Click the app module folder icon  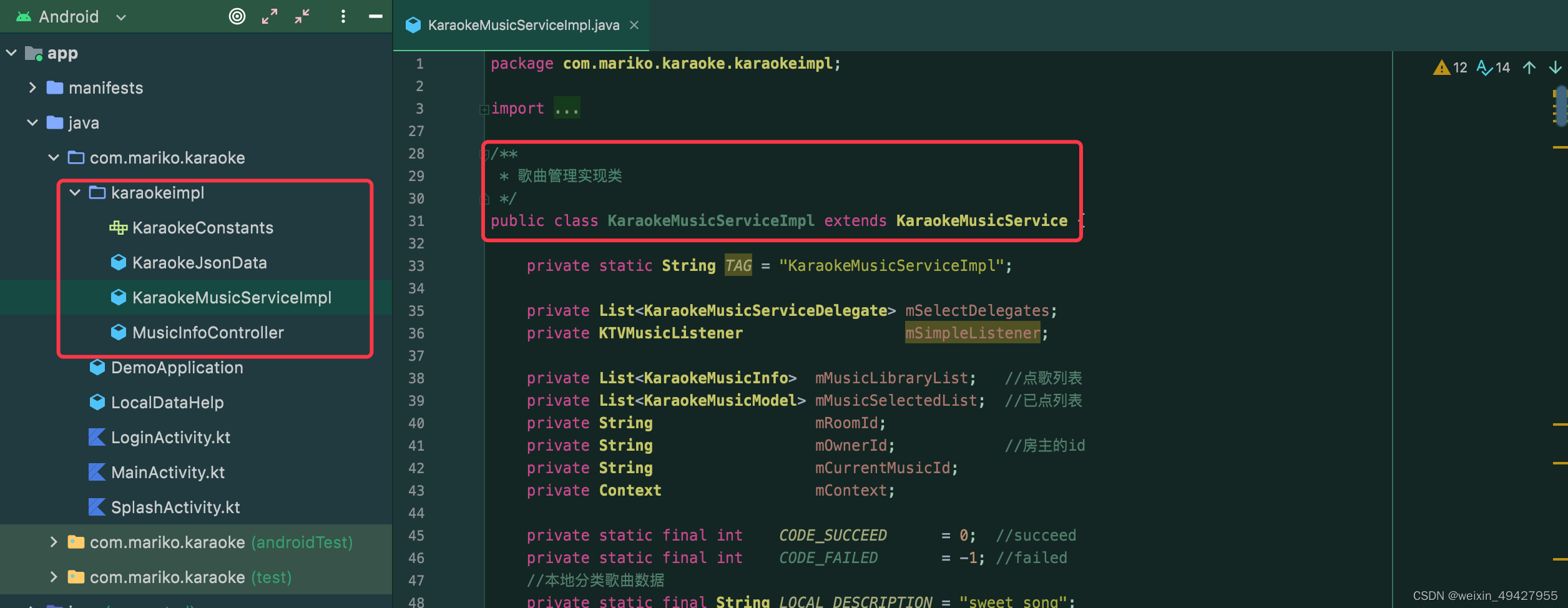tap(34, 54)
